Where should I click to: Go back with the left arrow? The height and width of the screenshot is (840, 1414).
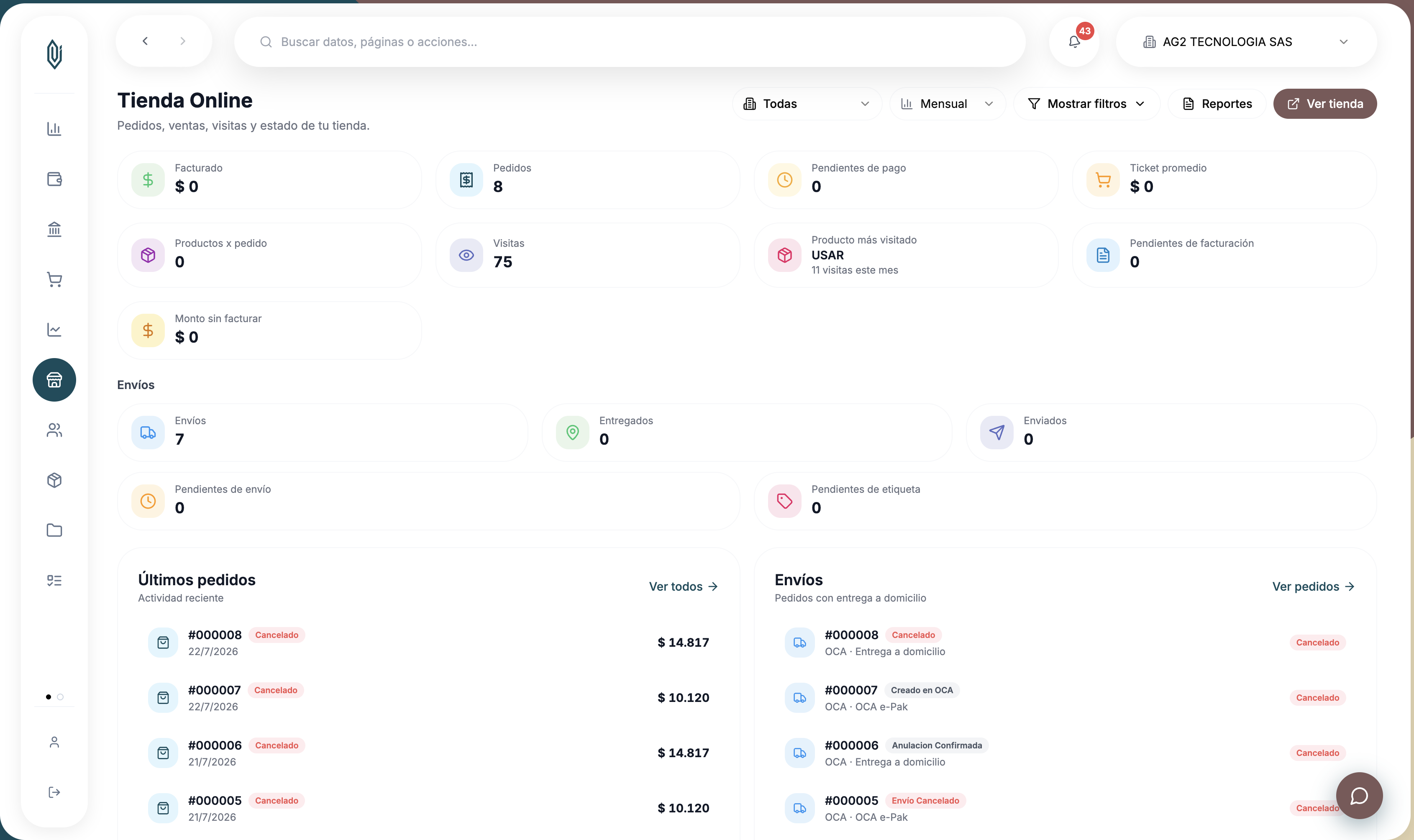(146, 41)
